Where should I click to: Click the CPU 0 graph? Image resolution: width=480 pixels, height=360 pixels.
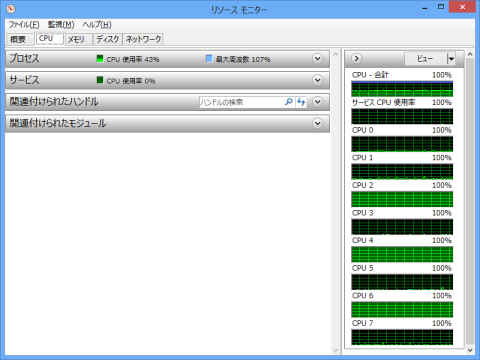coord(402,144)
